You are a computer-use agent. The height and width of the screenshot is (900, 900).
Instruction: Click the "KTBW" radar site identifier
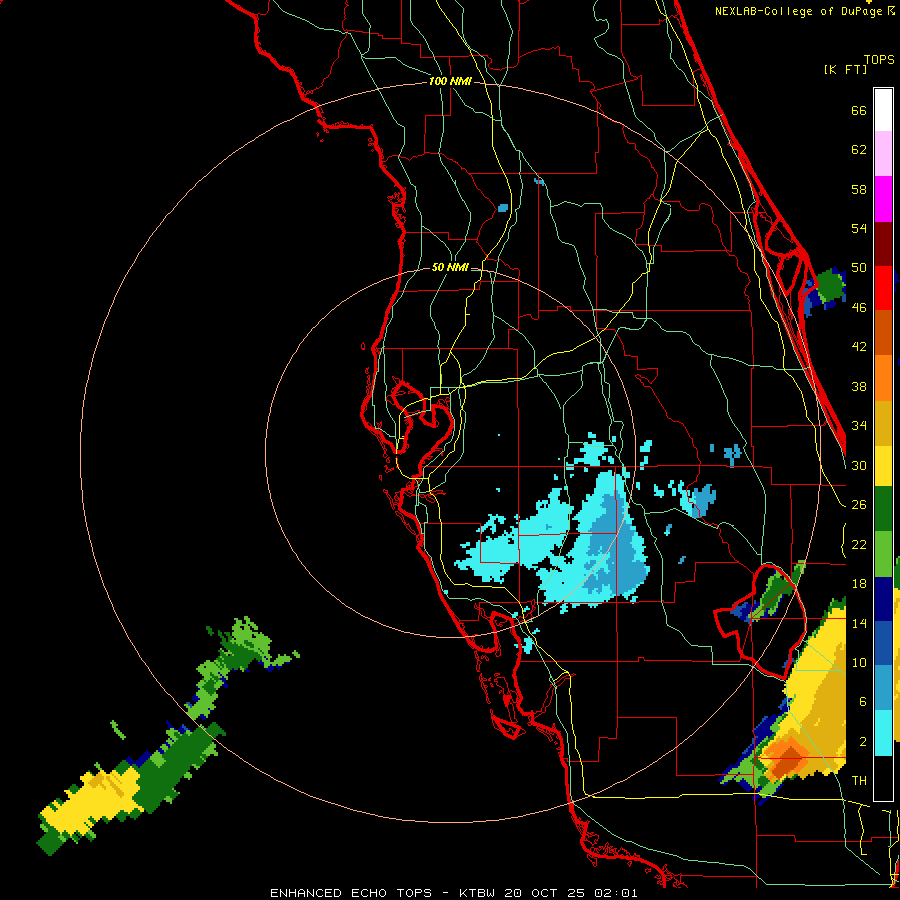tap(477, 893)
